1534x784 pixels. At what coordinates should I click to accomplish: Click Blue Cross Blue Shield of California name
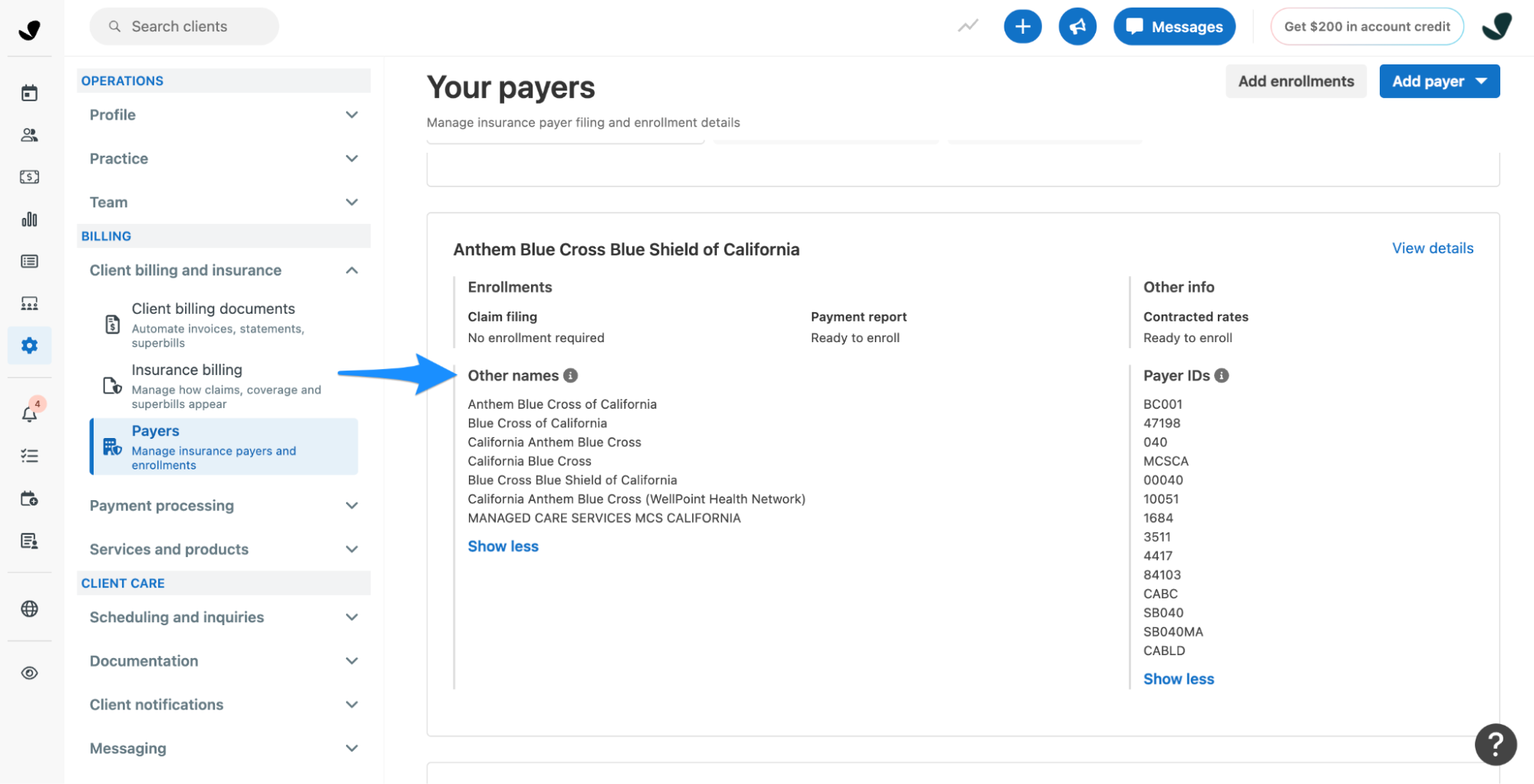tap(572, 480)
